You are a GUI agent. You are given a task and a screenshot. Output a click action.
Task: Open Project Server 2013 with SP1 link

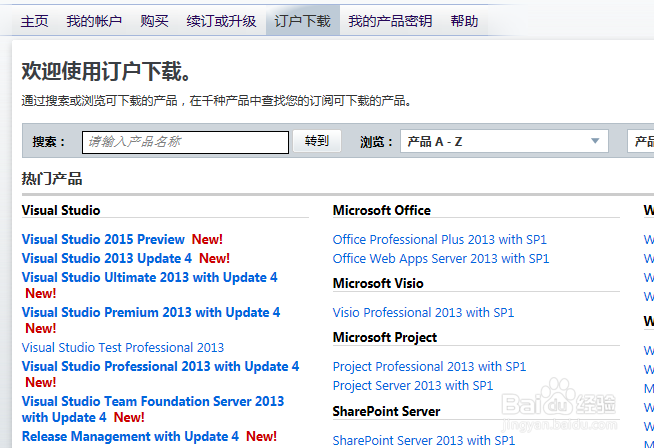413,385
